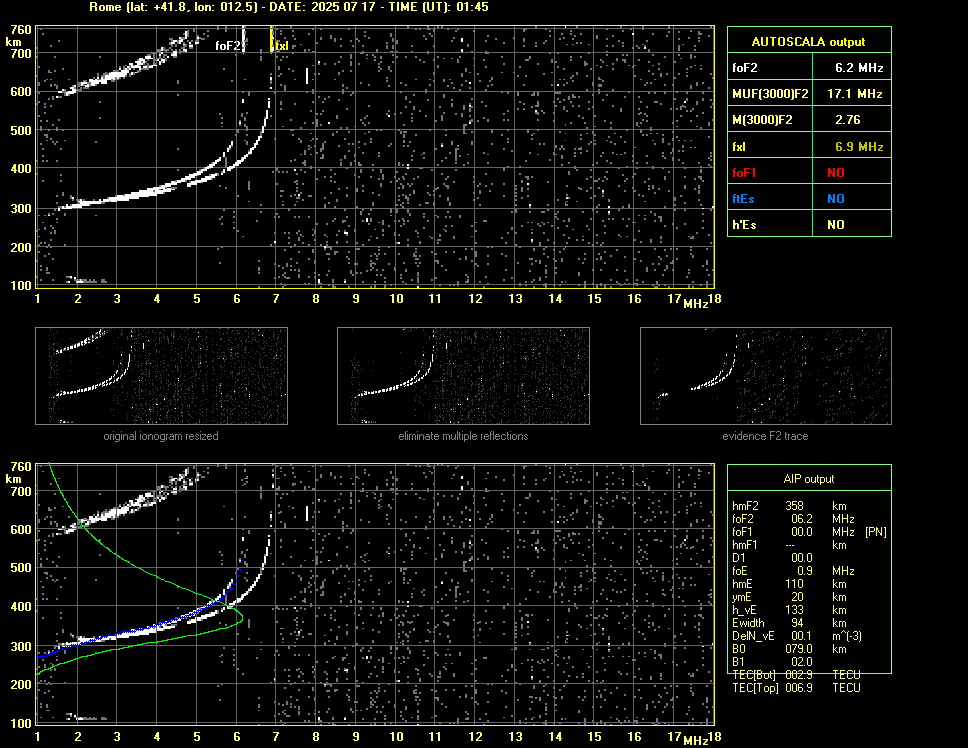This screenshot has width=968, height=748.
Task: Select the red foF1 row label
Action: [744, 173]
